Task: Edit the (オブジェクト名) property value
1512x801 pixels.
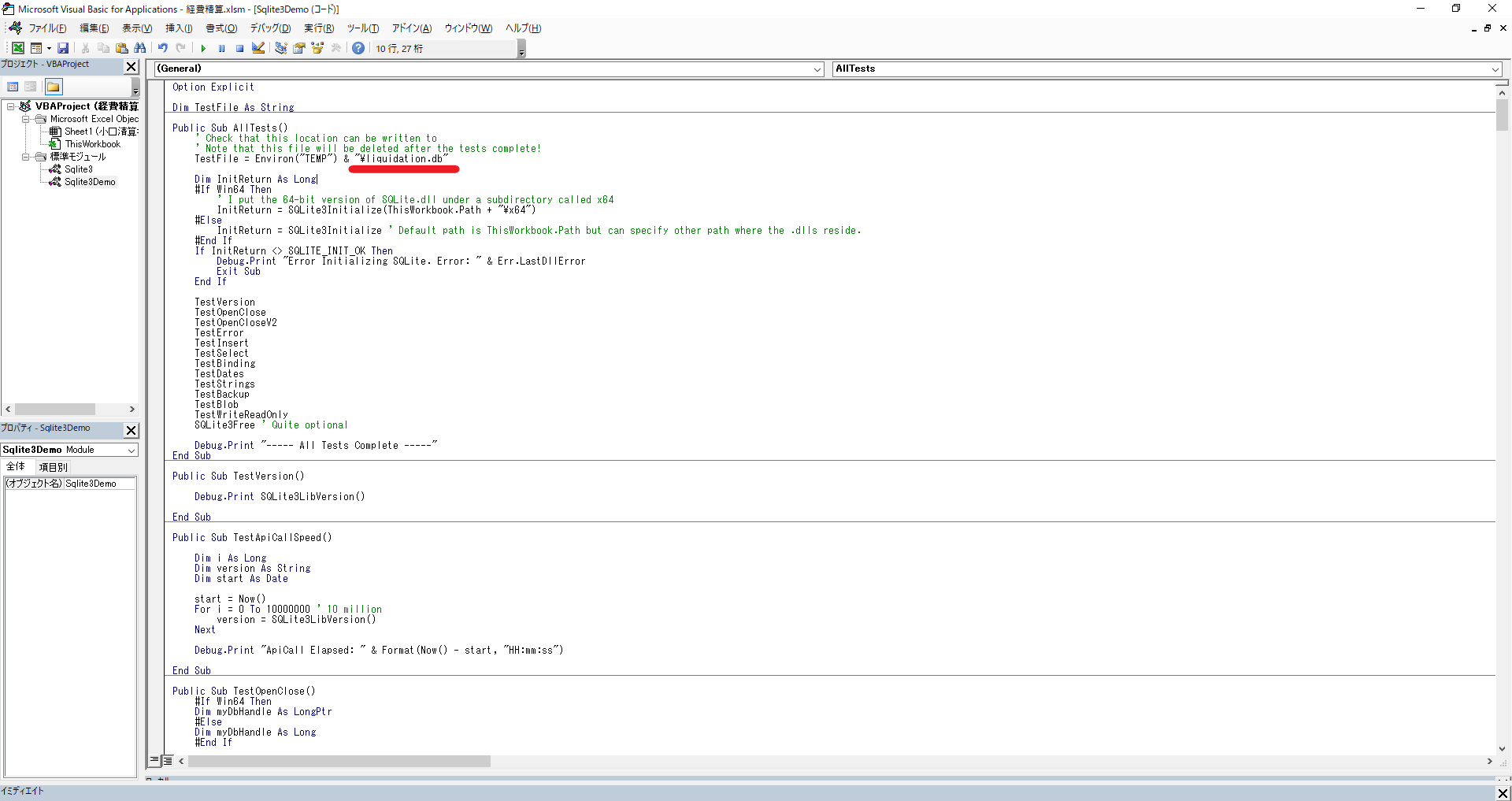Action: [99, 484]
